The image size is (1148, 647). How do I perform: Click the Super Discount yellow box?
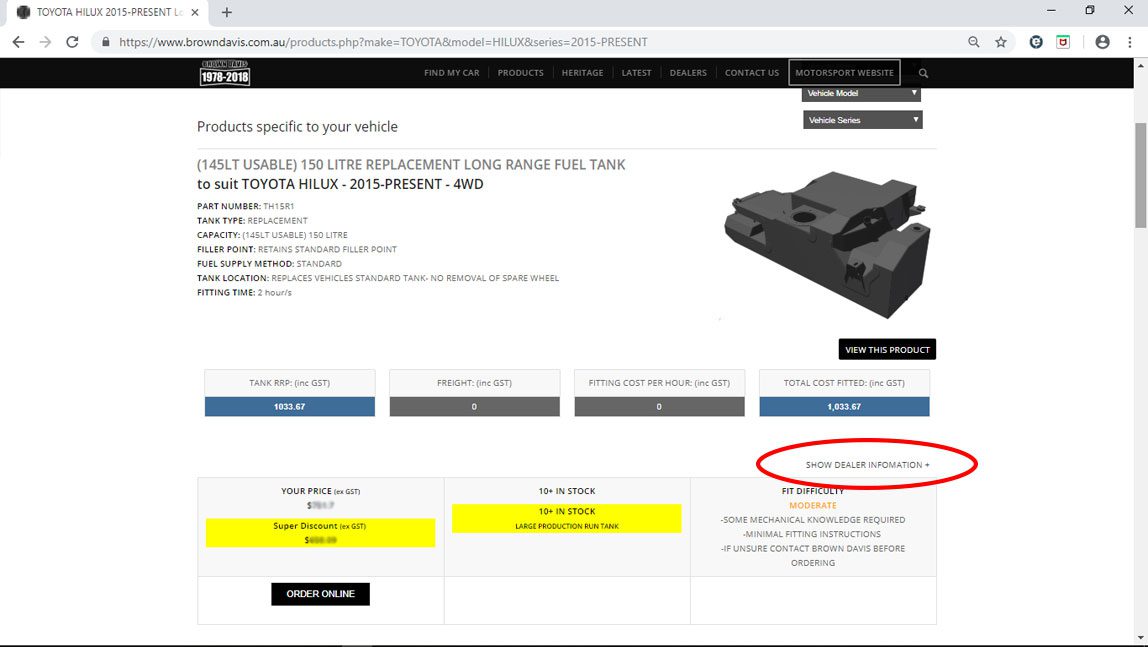click(320, 533)
